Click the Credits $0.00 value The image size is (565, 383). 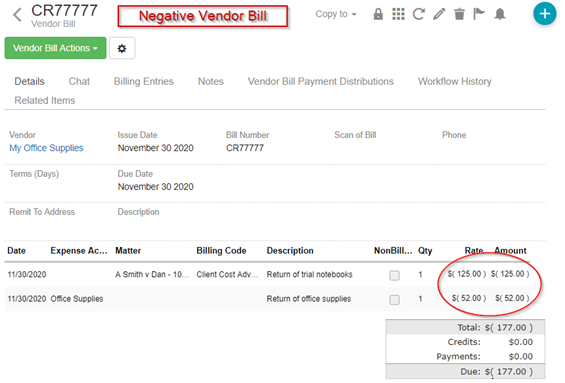[521, 342]
